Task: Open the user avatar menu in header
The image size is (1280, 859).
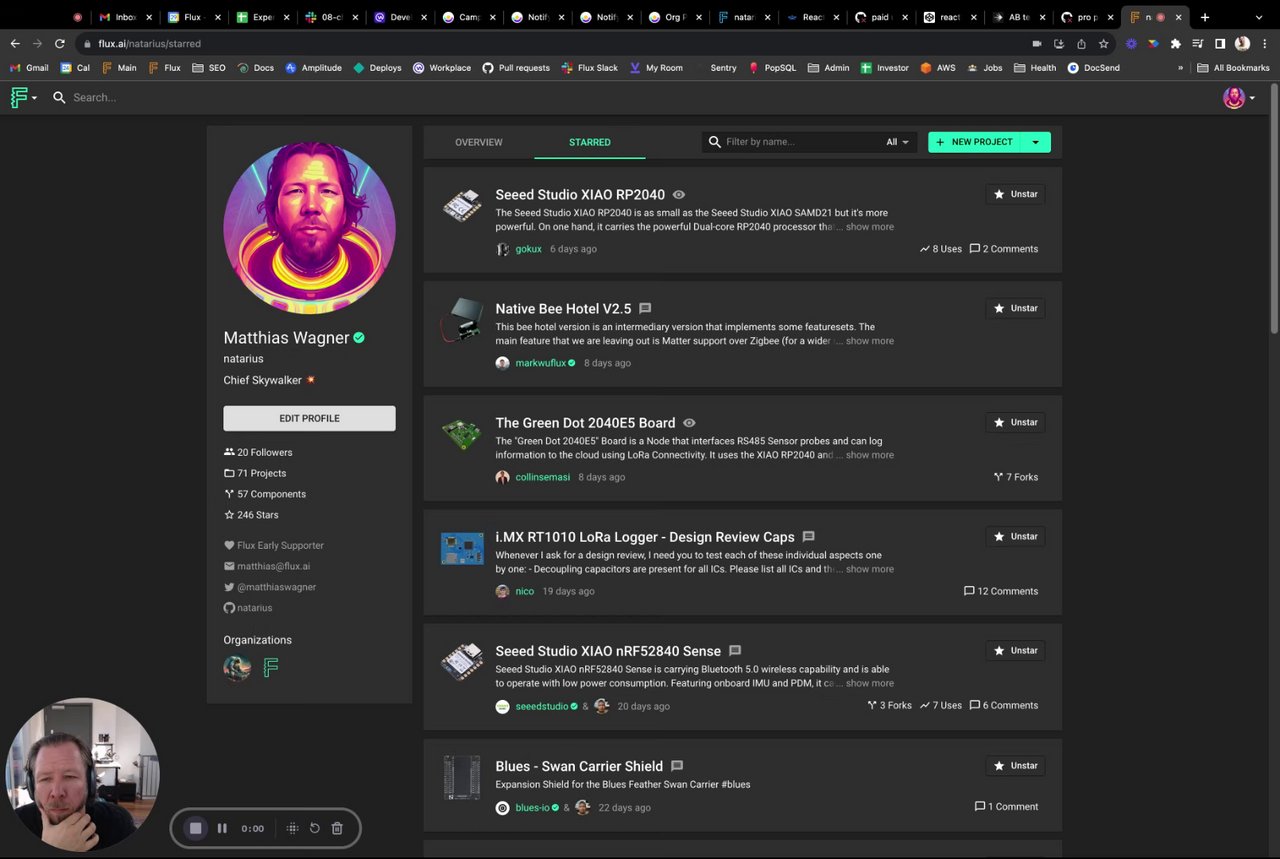Action: click(1239, 97)
